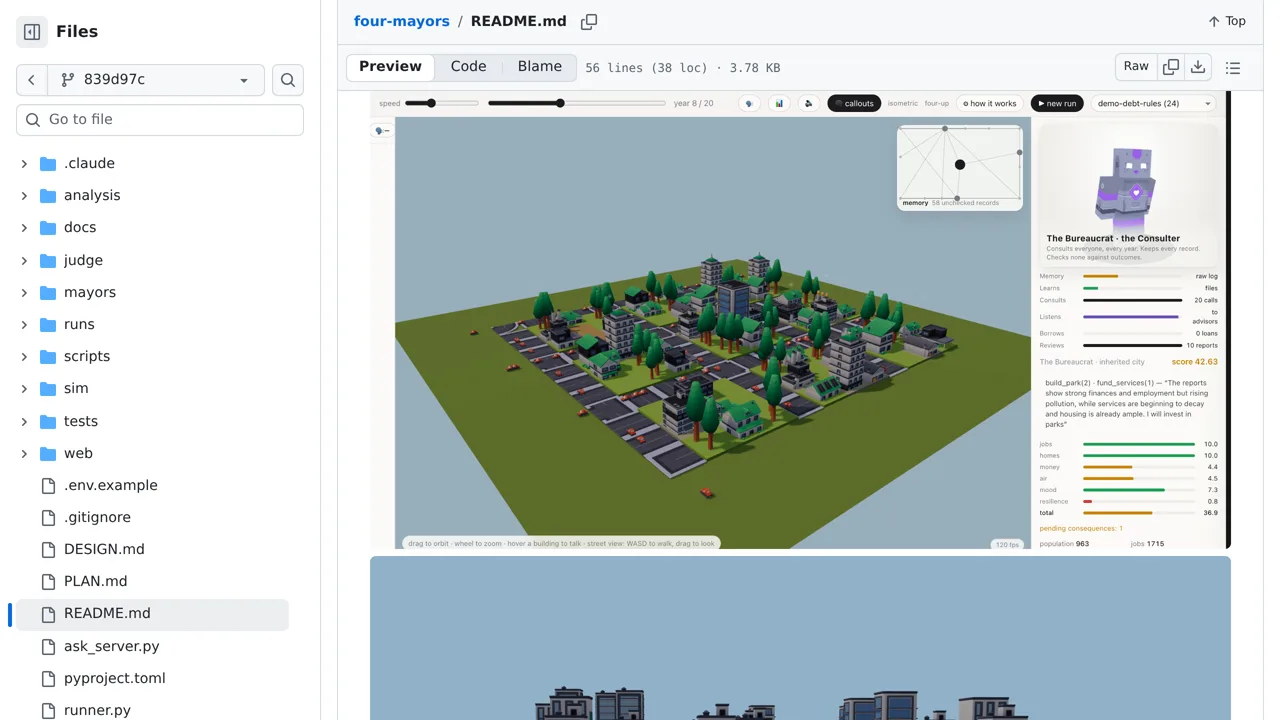Click the DESIGN.md file icon

[x=48, y=549]
